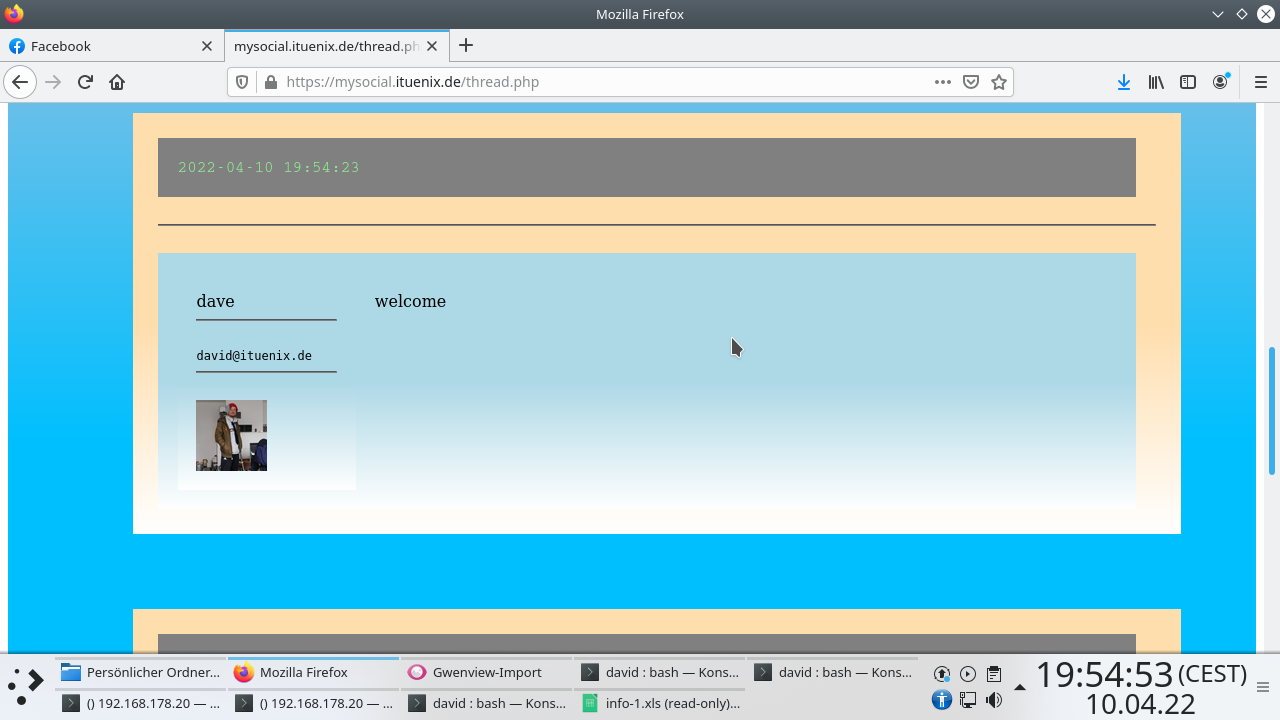Image resolution: width=1280 pixels, height=720 pixels.
Task: Open the Firefox Library toolbar icon
Action: click(x=1155, y=82)
